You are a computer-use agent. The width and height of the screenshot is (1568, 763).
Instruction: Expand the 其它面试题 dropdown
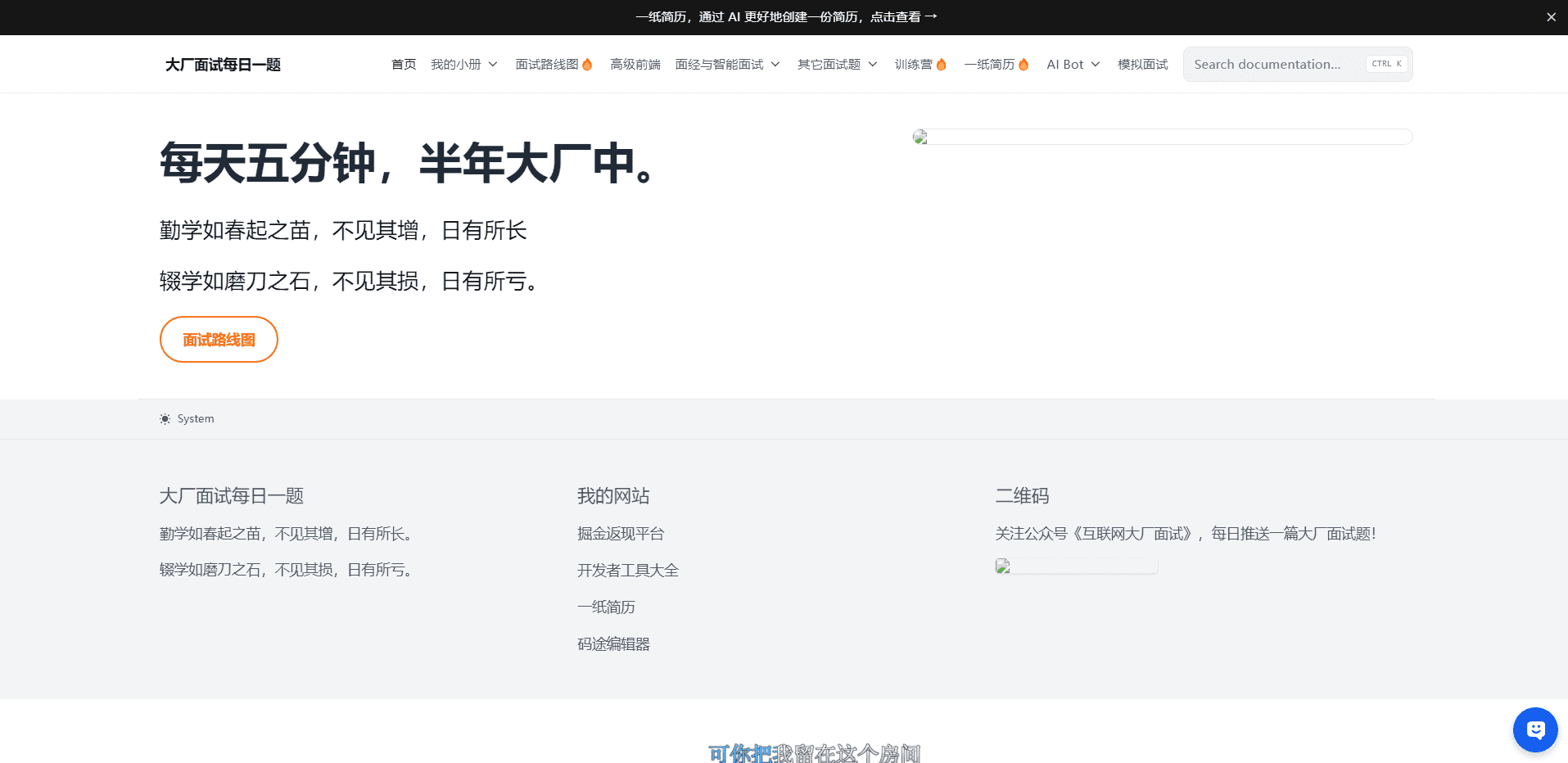[837, 65]
